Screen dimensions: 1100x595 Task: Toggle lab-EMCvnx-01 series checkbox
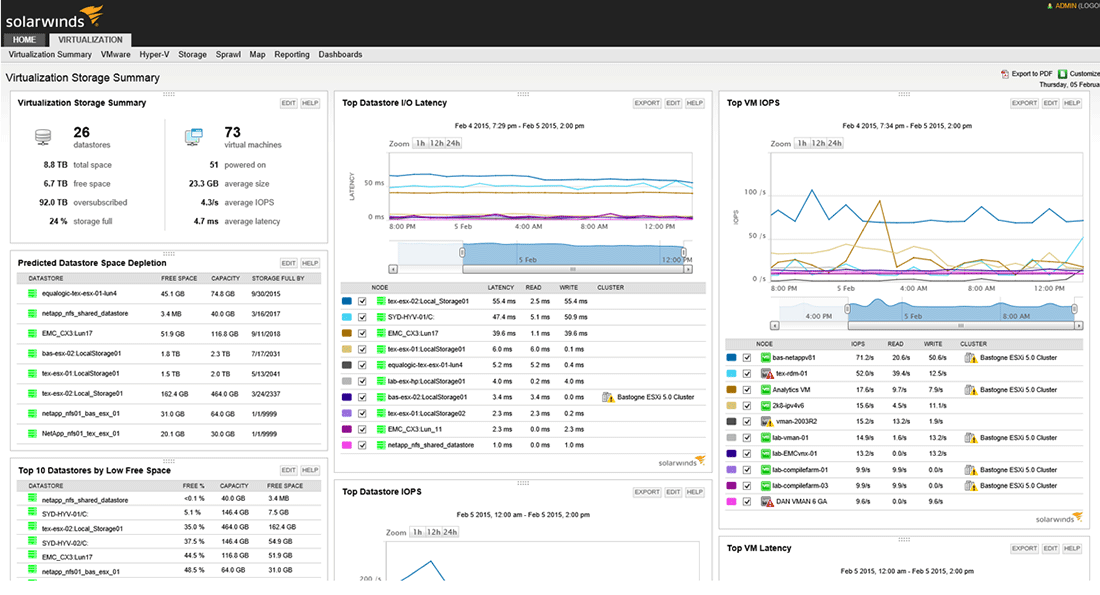pos(747,453)
